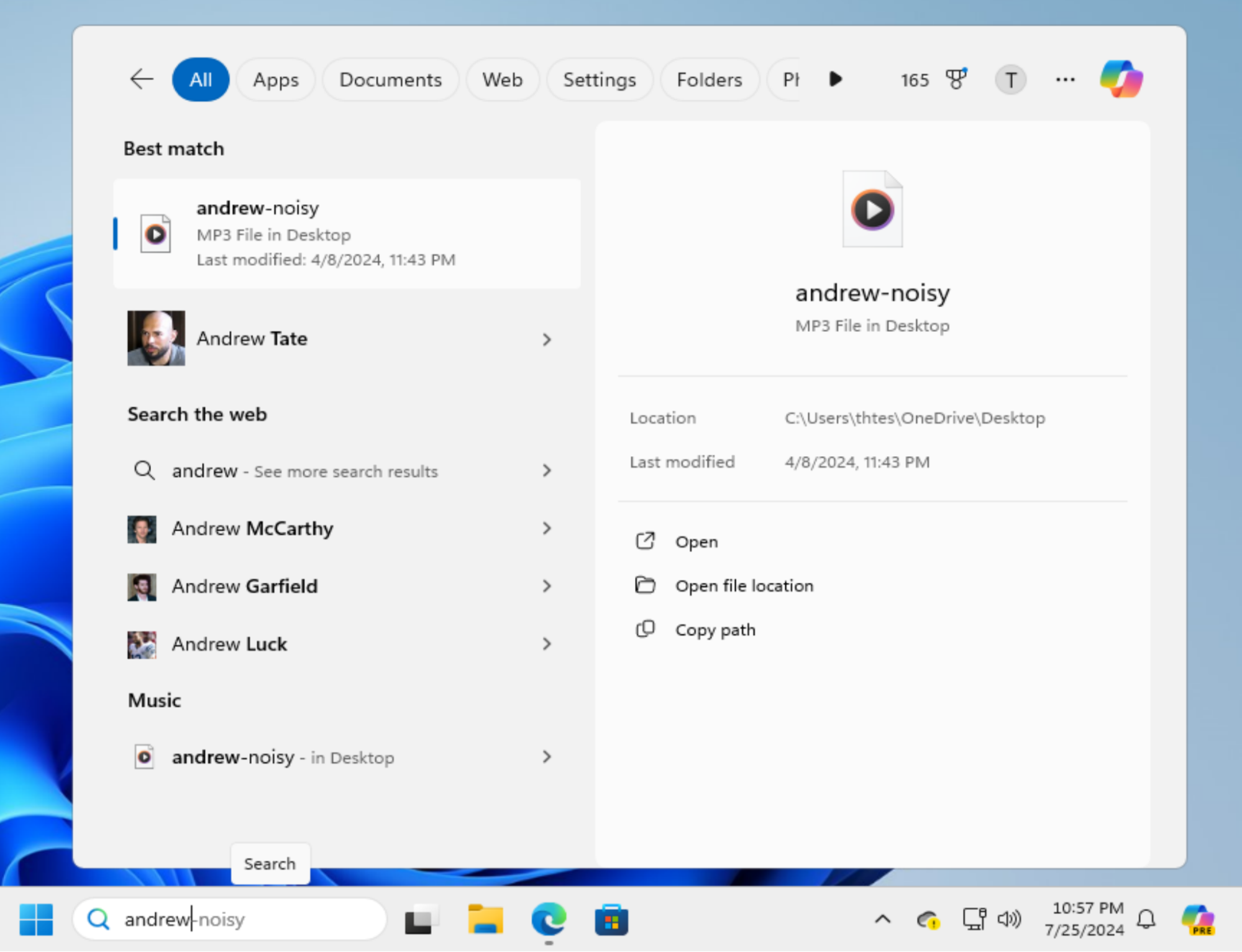Open the rewards trophy icon
This screenshot has height=952, width=1242.
956,79
